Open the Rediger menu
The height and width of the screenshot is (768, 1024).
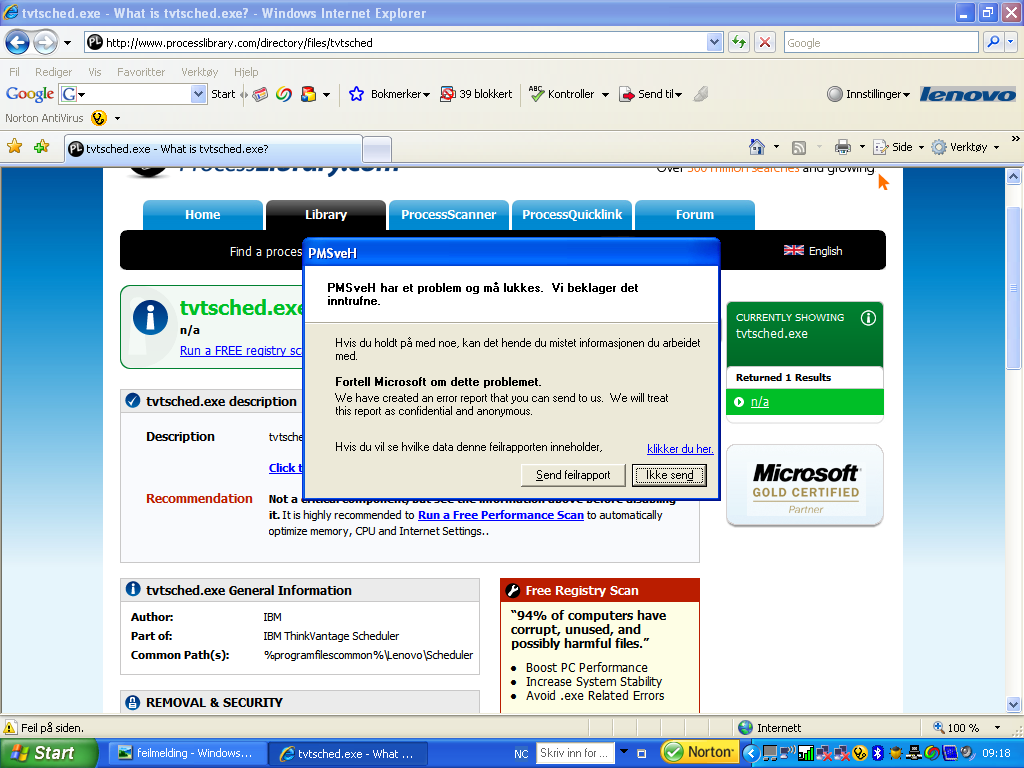(54, 72)
